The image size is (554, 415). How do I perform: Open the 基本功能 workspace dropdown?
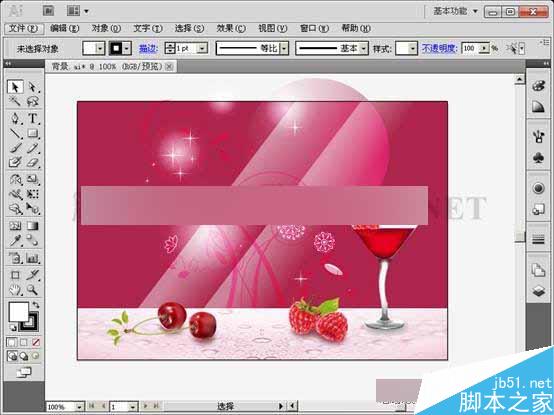pyautogui.click(x=455, y=11)
